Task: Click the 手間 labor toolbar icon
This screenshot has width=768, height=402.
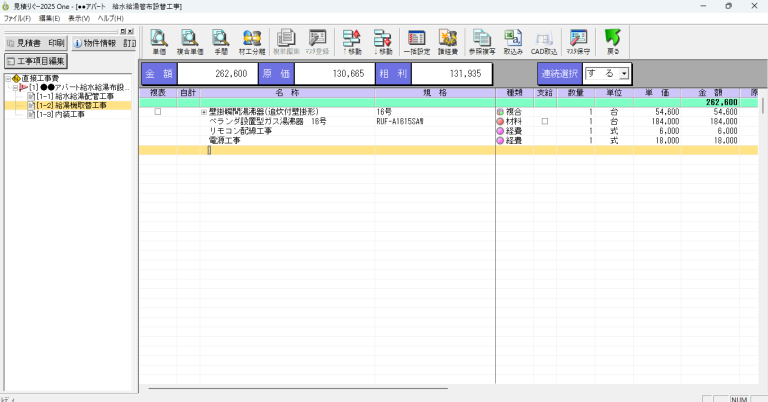Action: point(220,42)
